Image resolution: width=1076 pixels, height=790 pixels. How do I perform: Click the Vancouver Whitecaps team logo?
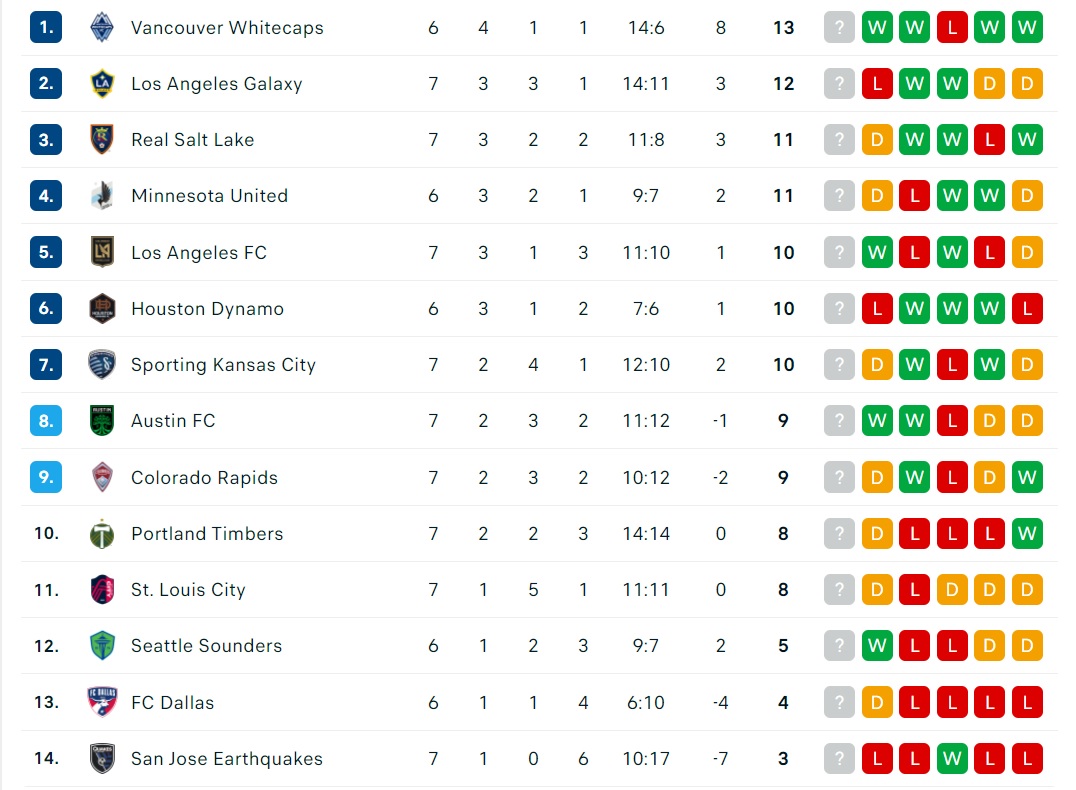(102, 27)
